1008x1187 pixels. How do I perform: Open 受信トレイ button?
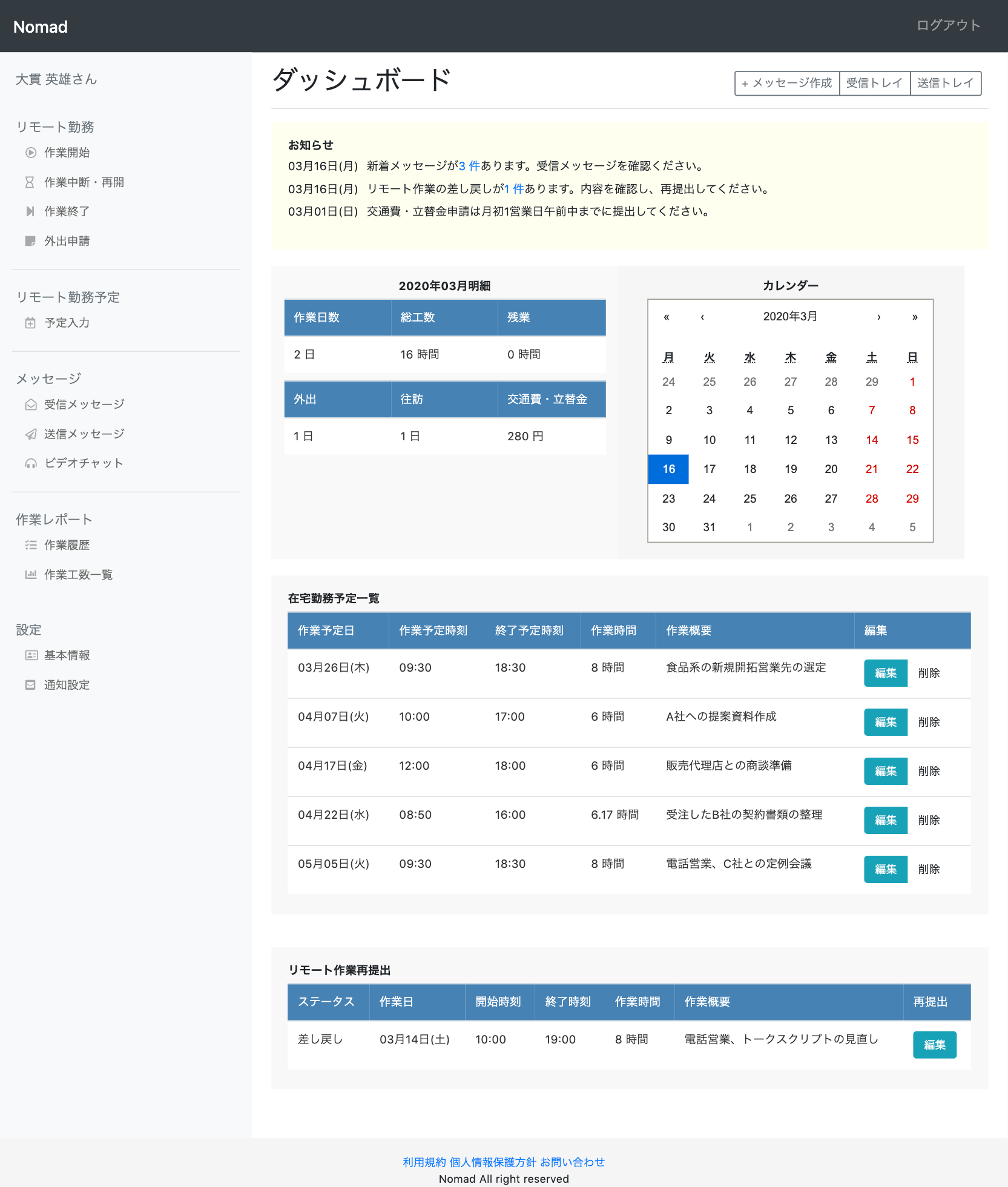(875, 83)
